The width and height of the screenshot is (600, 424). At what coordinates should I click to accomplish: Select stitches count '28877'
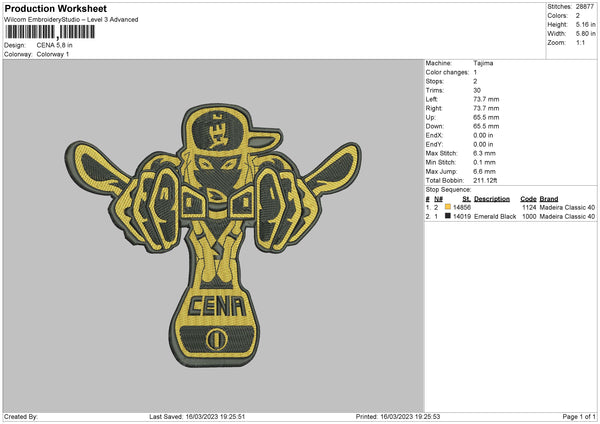point(585,7)
